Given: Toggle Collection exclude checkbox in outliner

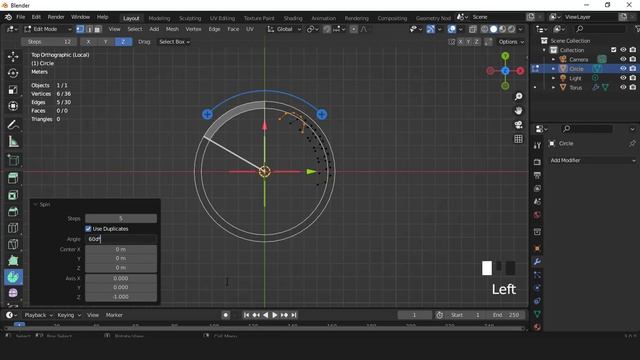Looking at the screenshot, I should point(613,50).
